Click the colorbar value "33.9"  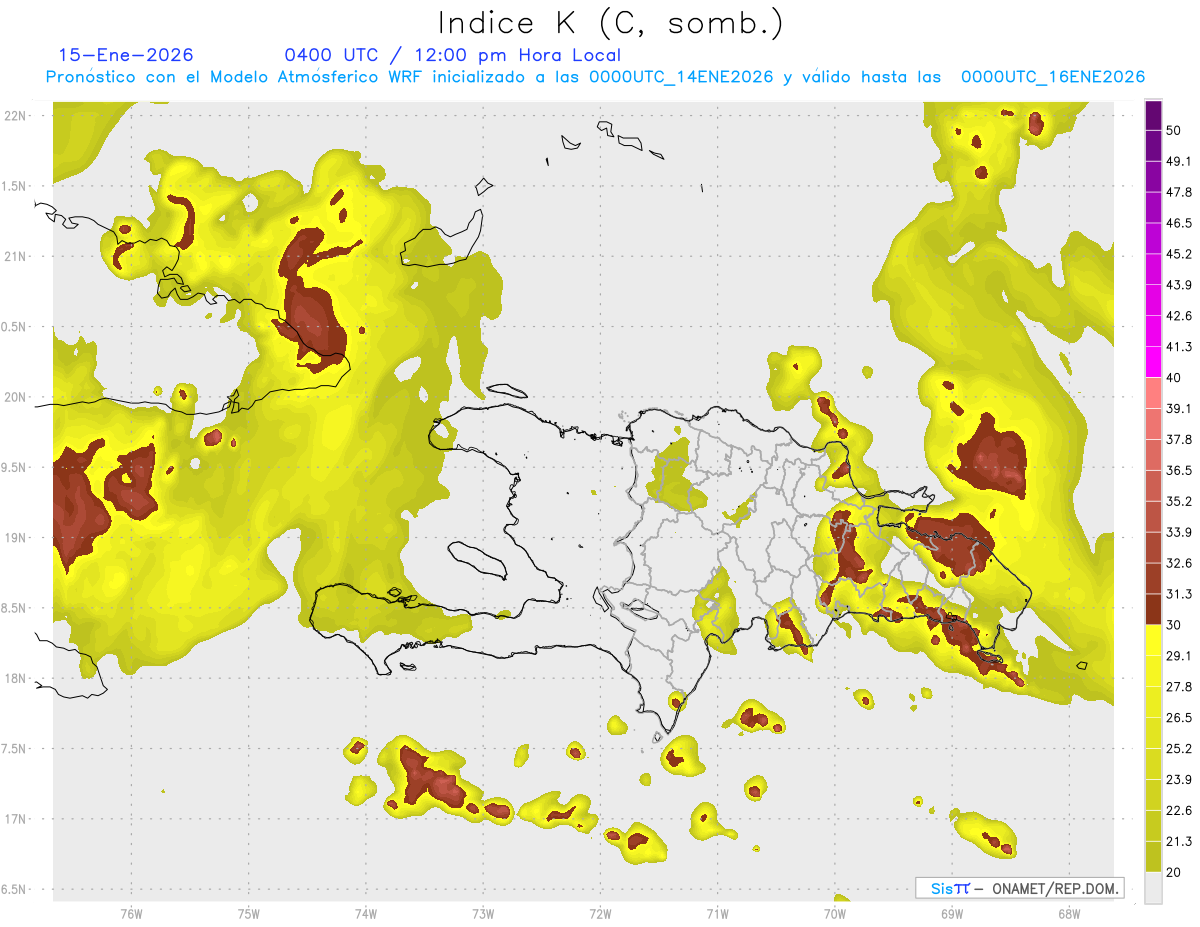tap(1179, 532)
